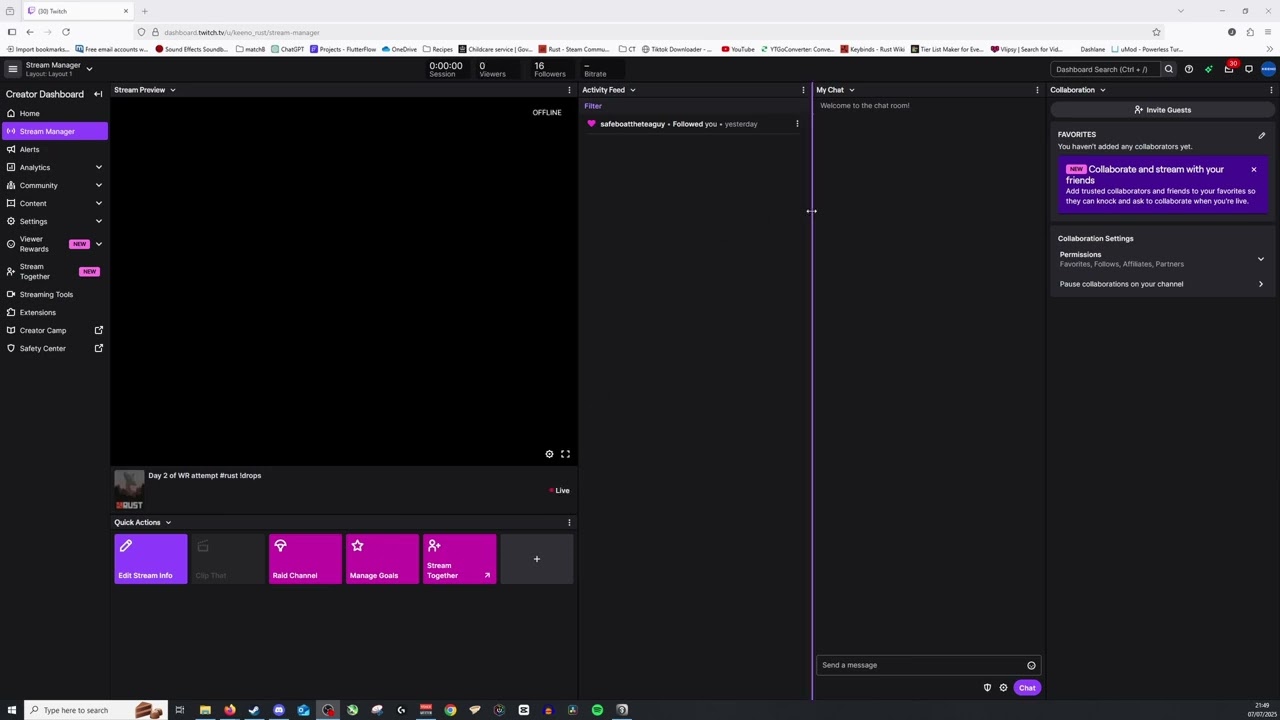Open Quick Actions panel options menu
This screenshot has width=1280, height=720.
(569, 522)
